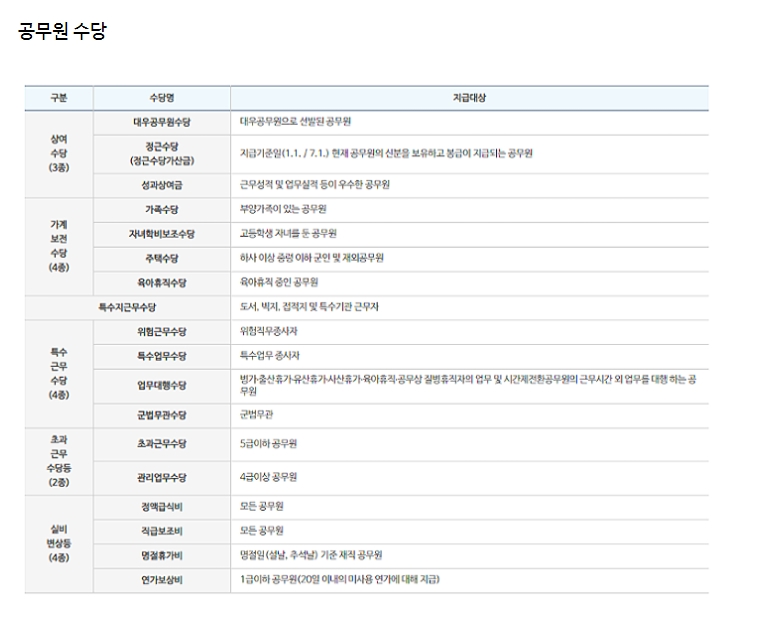Click the '위험근무수당' cell
Screen dimensions: 757x643
click(x=162, y=332)
